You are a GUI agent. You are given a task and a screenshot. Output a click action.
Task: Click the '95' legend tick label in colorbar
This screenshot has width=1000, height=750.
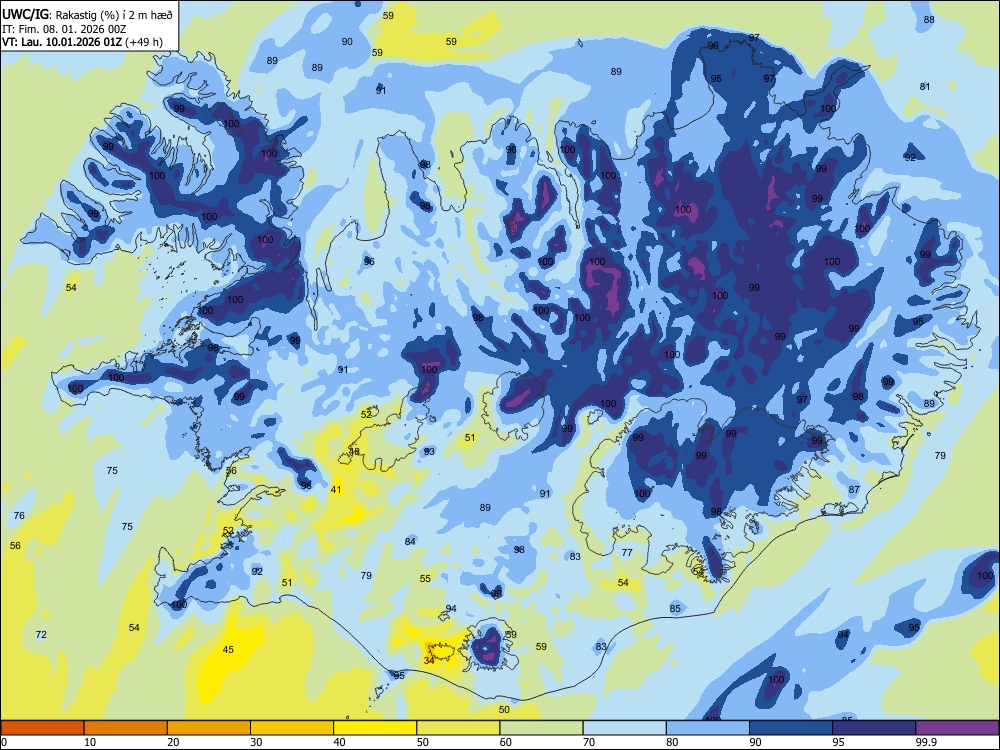(x=839, y=742)
